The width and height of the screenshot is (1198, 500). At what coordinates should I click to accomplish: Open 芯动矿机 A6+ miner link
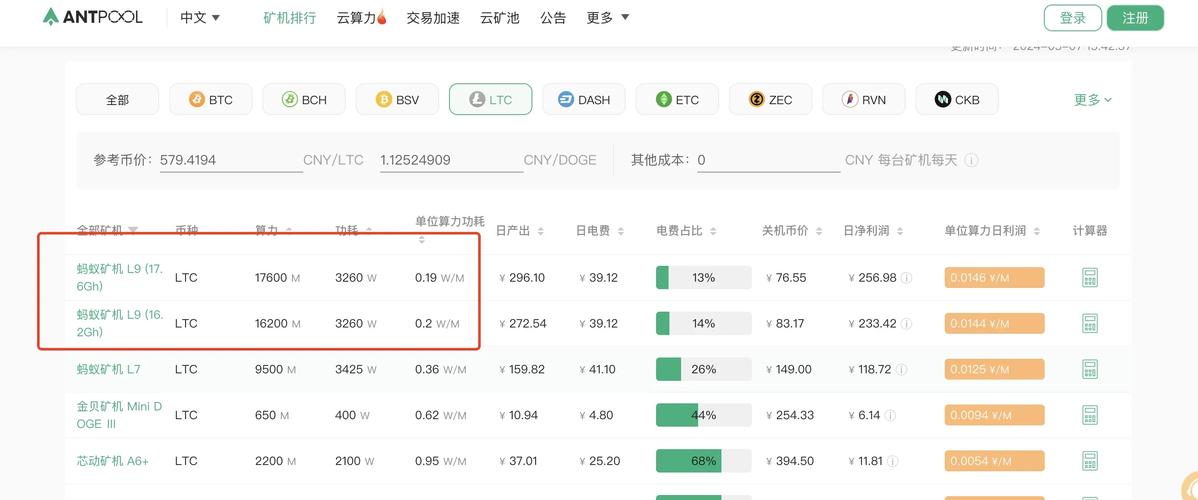pos(112,461)
